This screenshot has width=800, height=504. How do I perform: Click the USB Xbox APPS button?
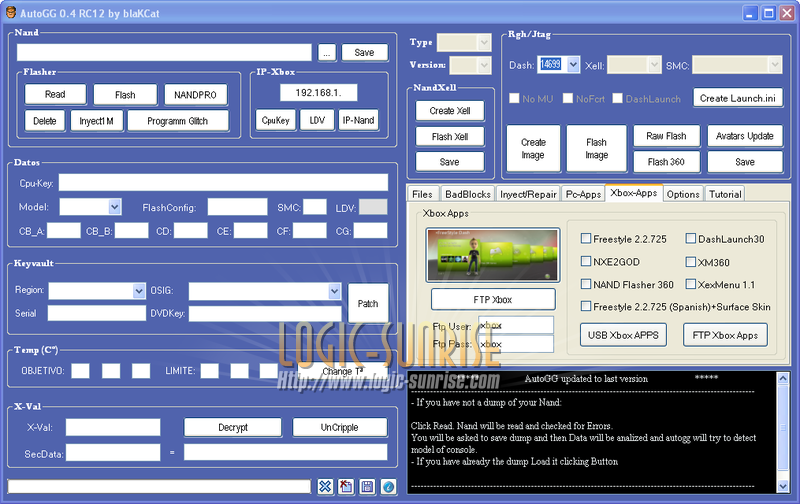pyautogui.click(x=623, y=335)
